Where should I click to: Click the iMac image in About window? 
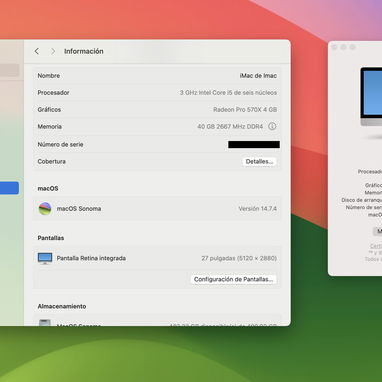coord(371,97)
